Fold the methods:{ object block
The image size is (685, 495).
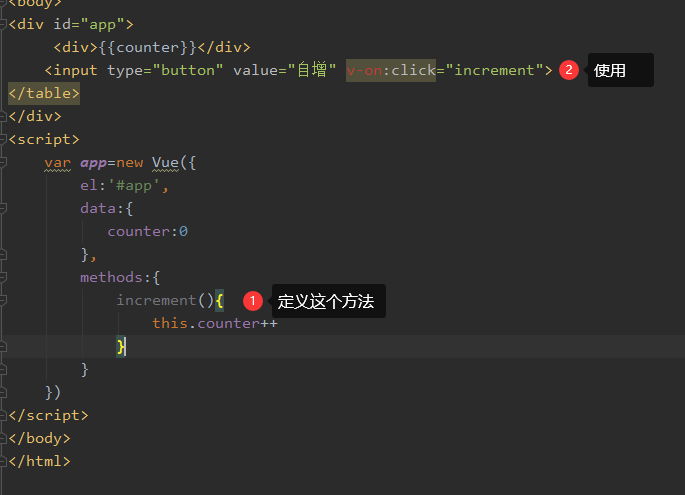pyautogui.click(x=3, y=277)
